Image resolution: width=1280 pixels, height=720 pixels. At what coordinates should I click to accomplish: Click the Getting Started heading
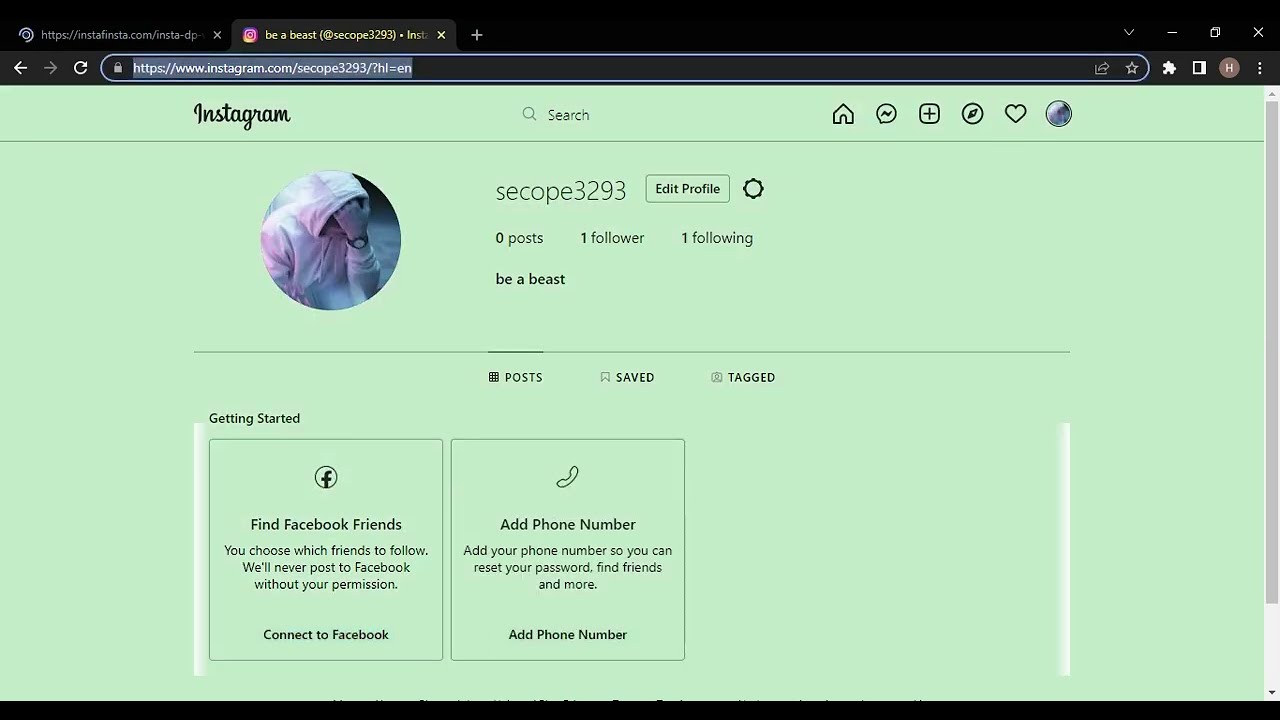point(254,418)
